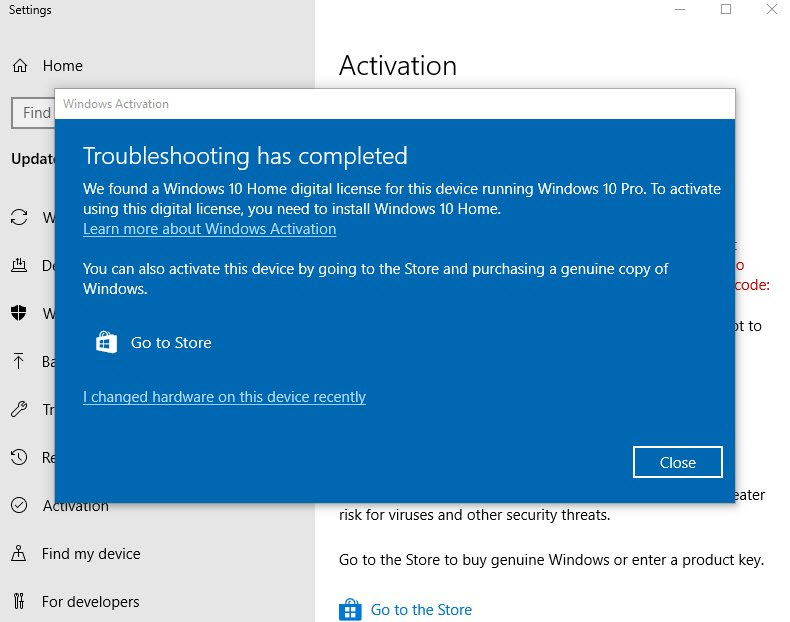Open the Learn more about Windows Activation link
The width and height of the screenshot is (790, 622).
point(209,229)
